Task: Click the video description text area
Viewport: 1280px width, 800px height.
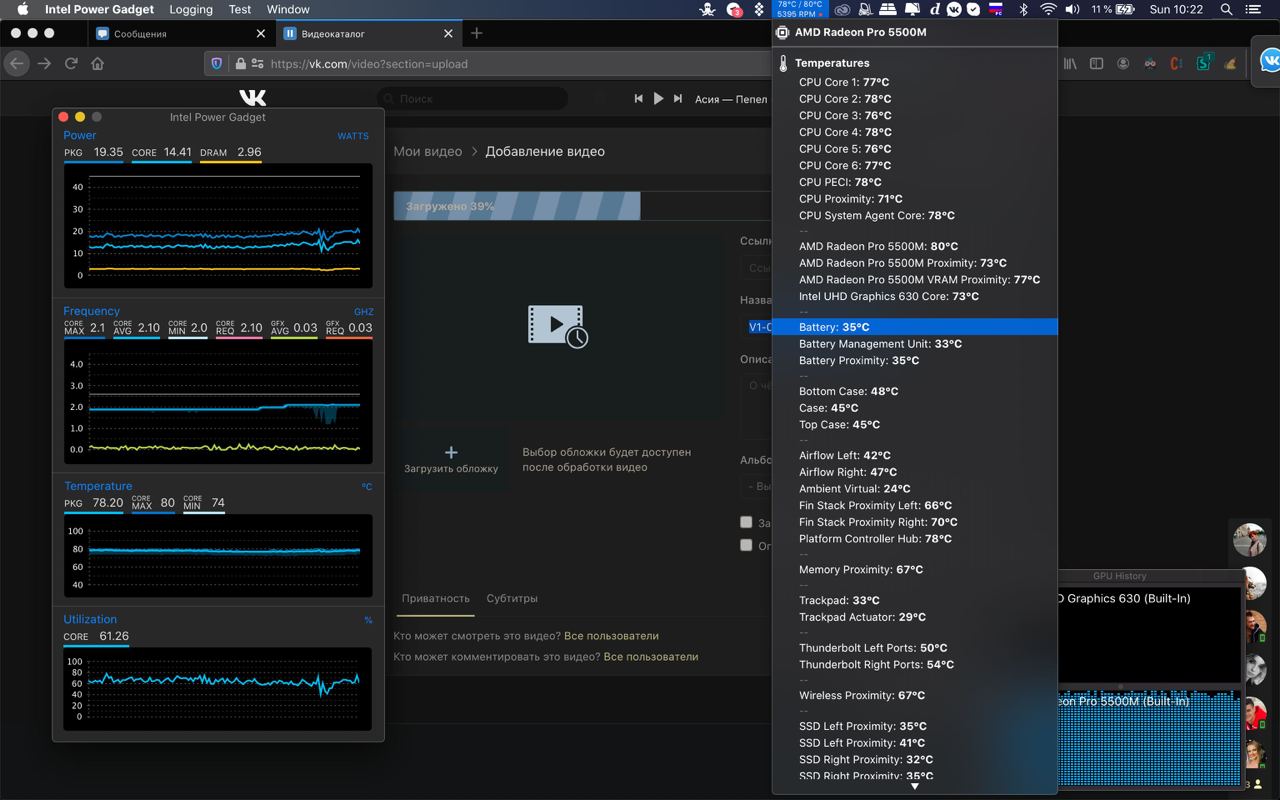Action: coord(757,407)
